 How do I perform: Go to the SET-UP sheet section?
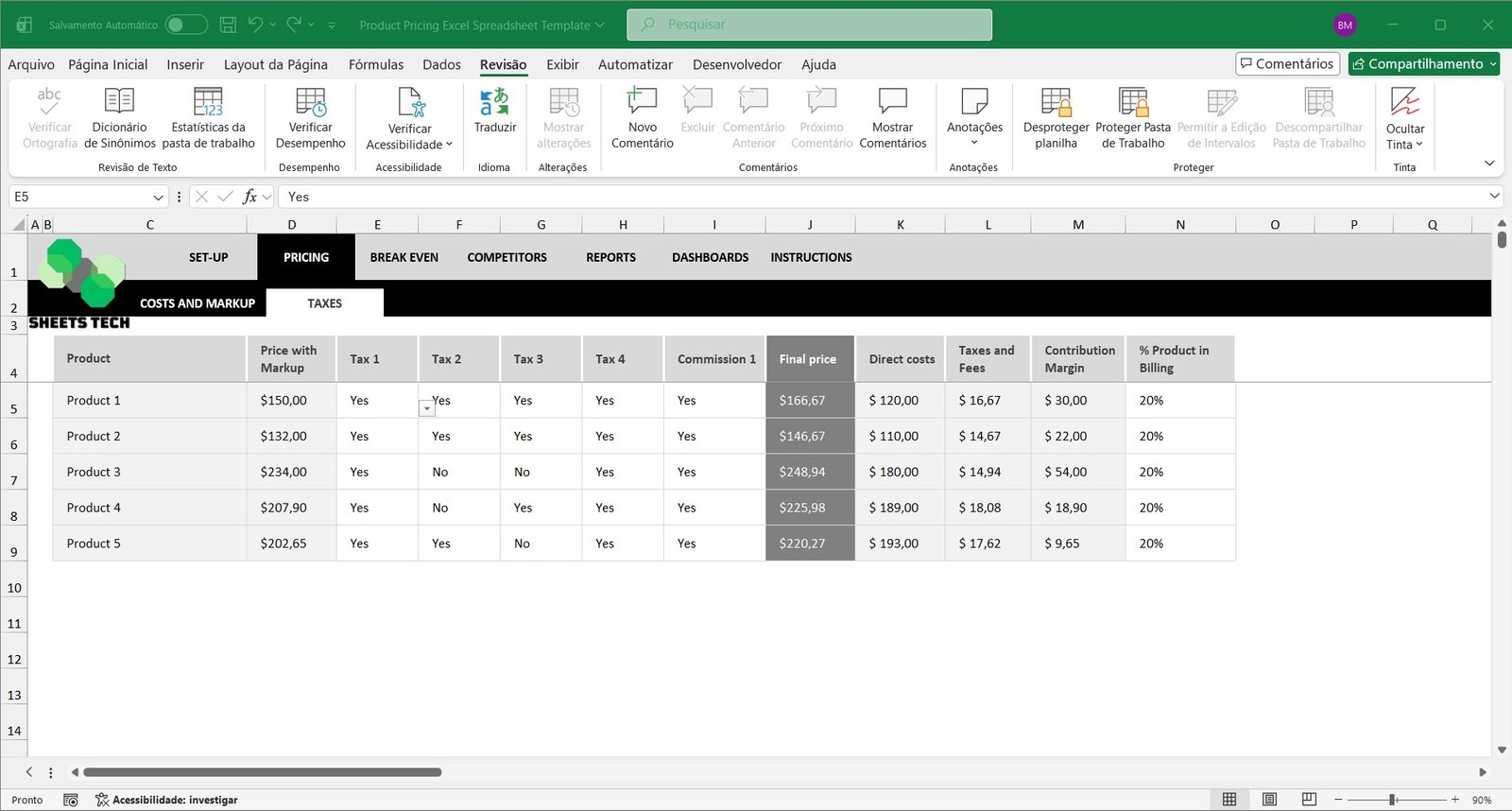point(208,257)
